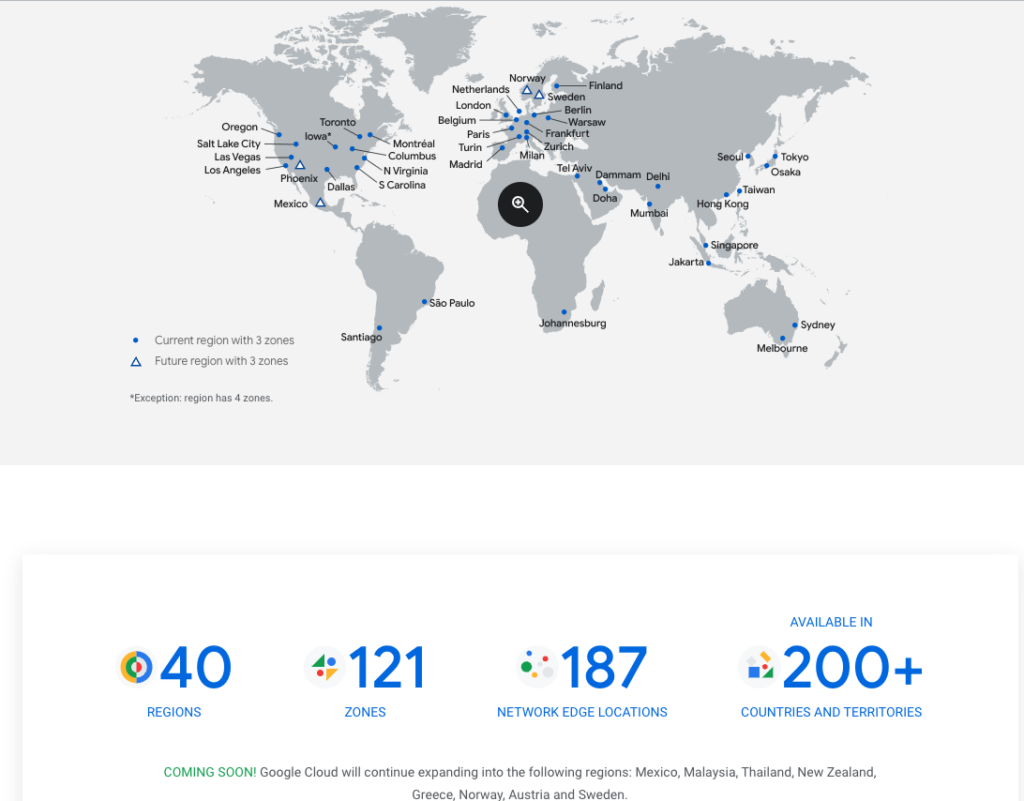Click the triangle icon in the map legend
This screenshot has width=1024, height=801.
(x=136, y=362)
